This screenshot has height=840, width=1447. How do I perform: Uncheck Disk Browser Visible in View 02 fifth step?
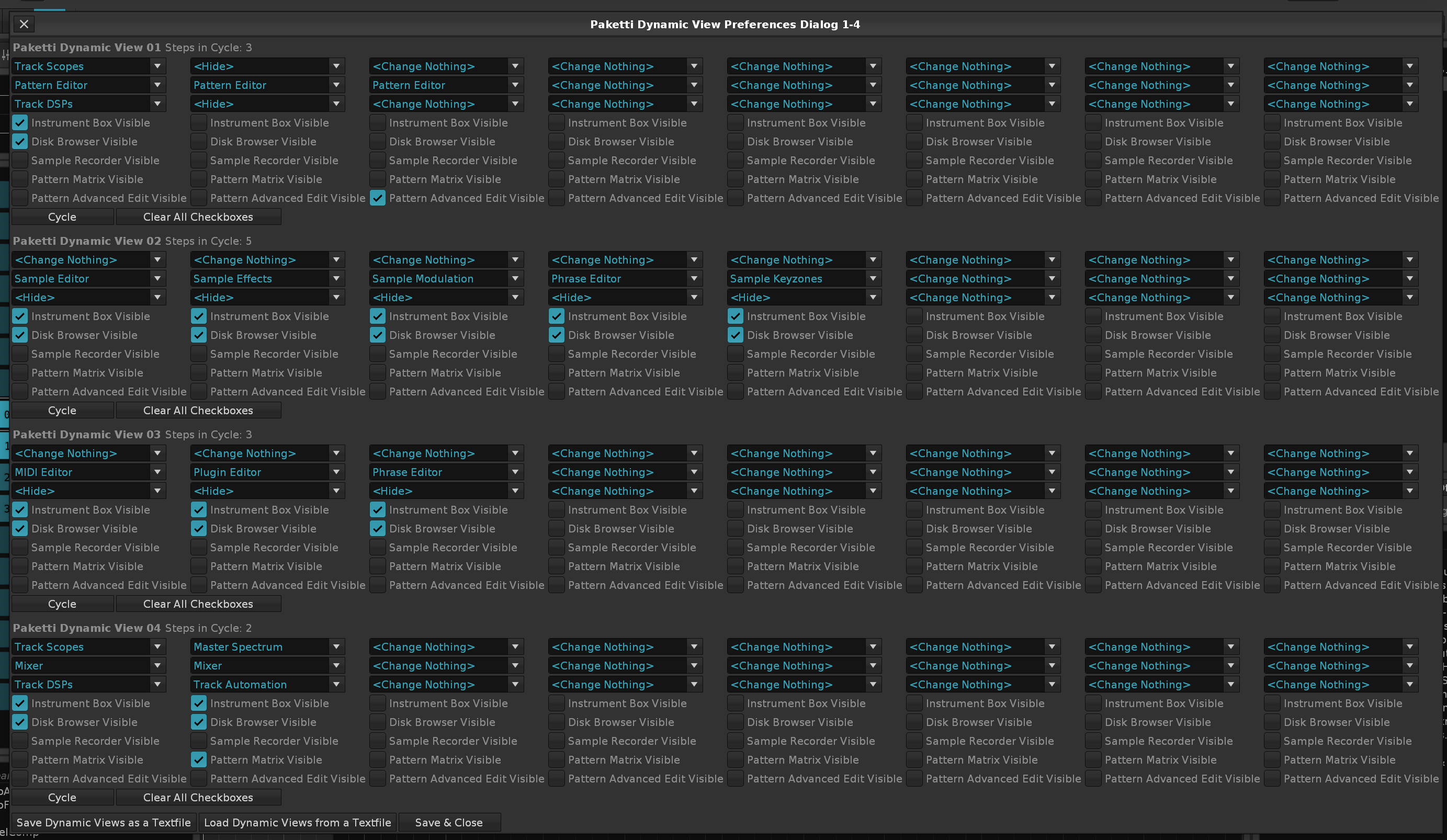736,335
